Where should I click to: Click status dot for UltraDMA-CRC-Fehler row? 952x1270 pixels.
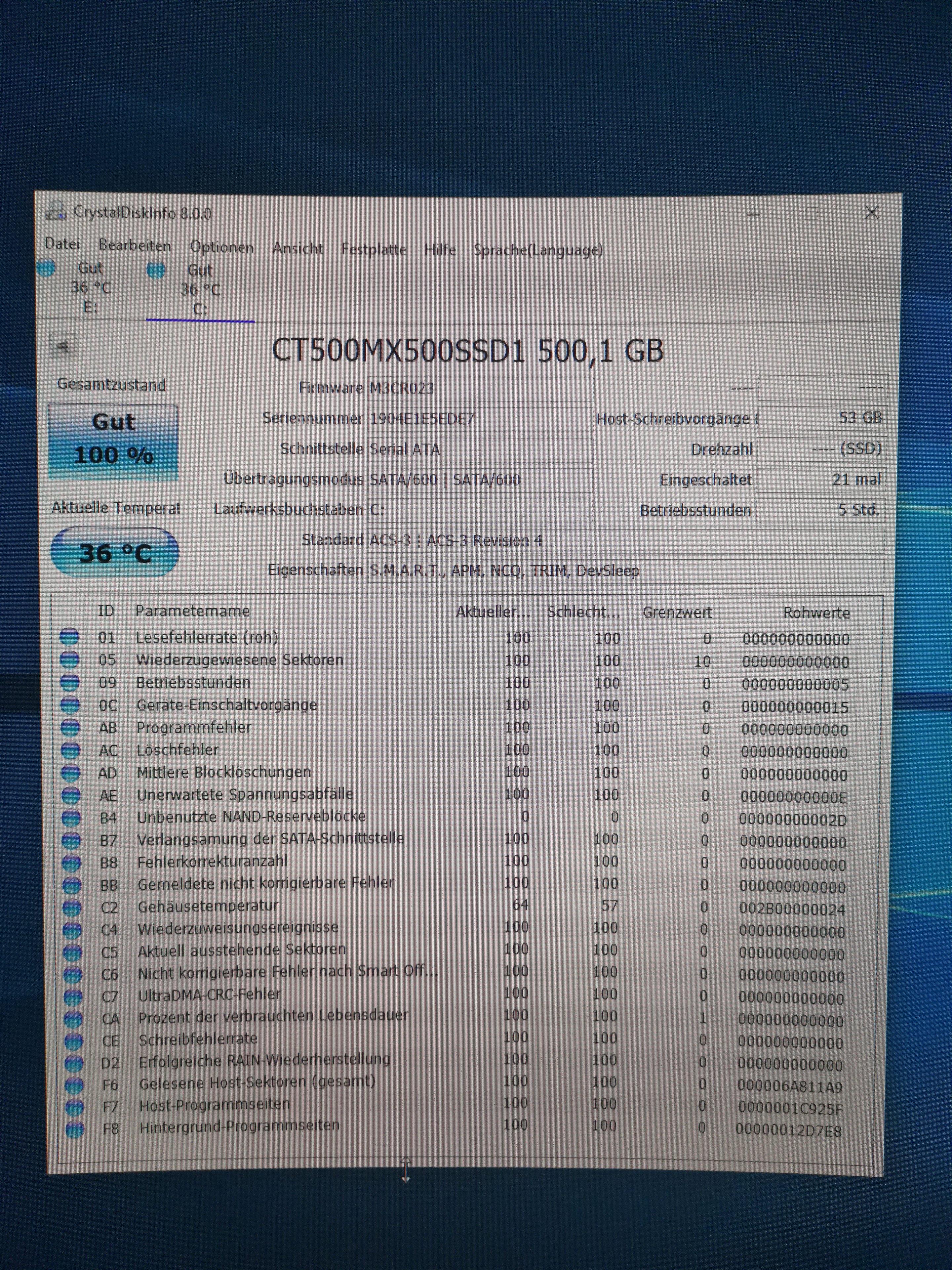pos(73,997)
